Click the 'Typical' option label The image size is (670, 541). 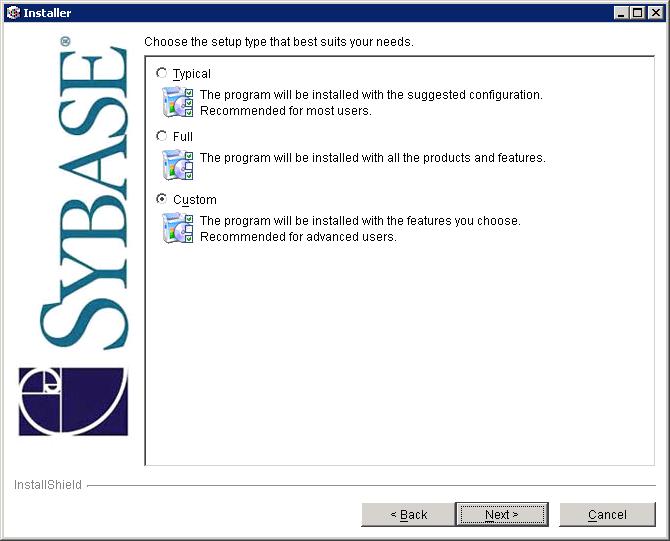(x=191, y=74)
